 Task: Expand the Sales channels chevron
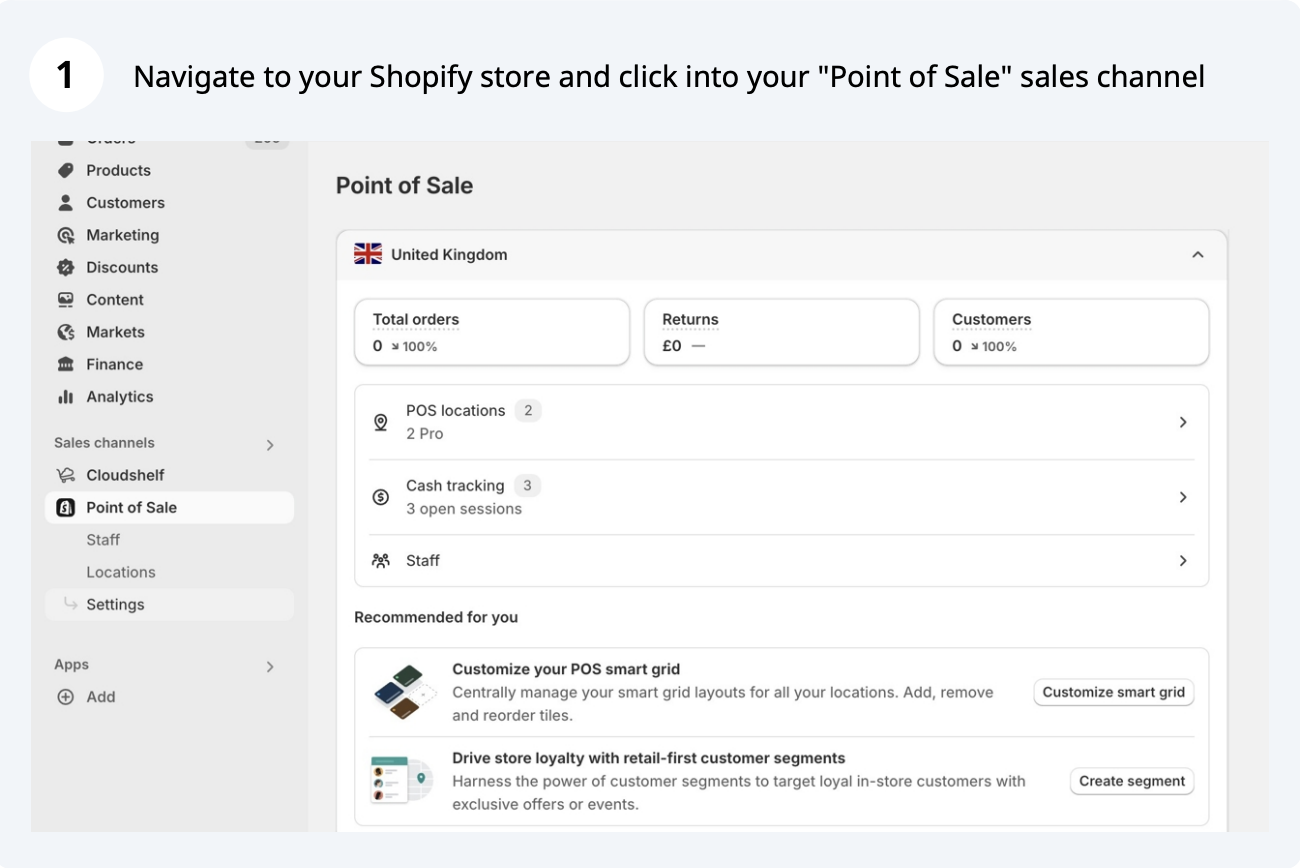[x=270, y=444]
